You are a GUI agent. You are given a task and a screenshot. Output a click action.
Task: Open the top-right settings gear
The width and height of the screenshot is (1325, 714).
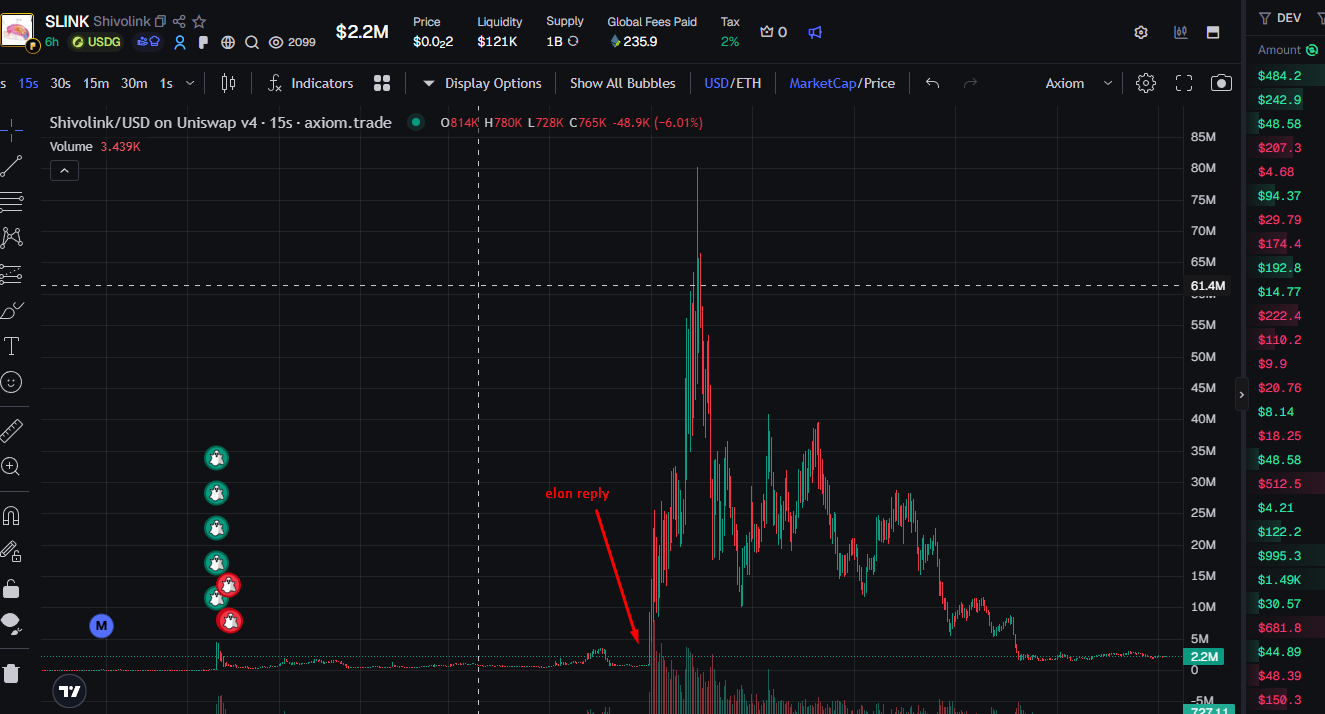click(x=1141, y=32)
